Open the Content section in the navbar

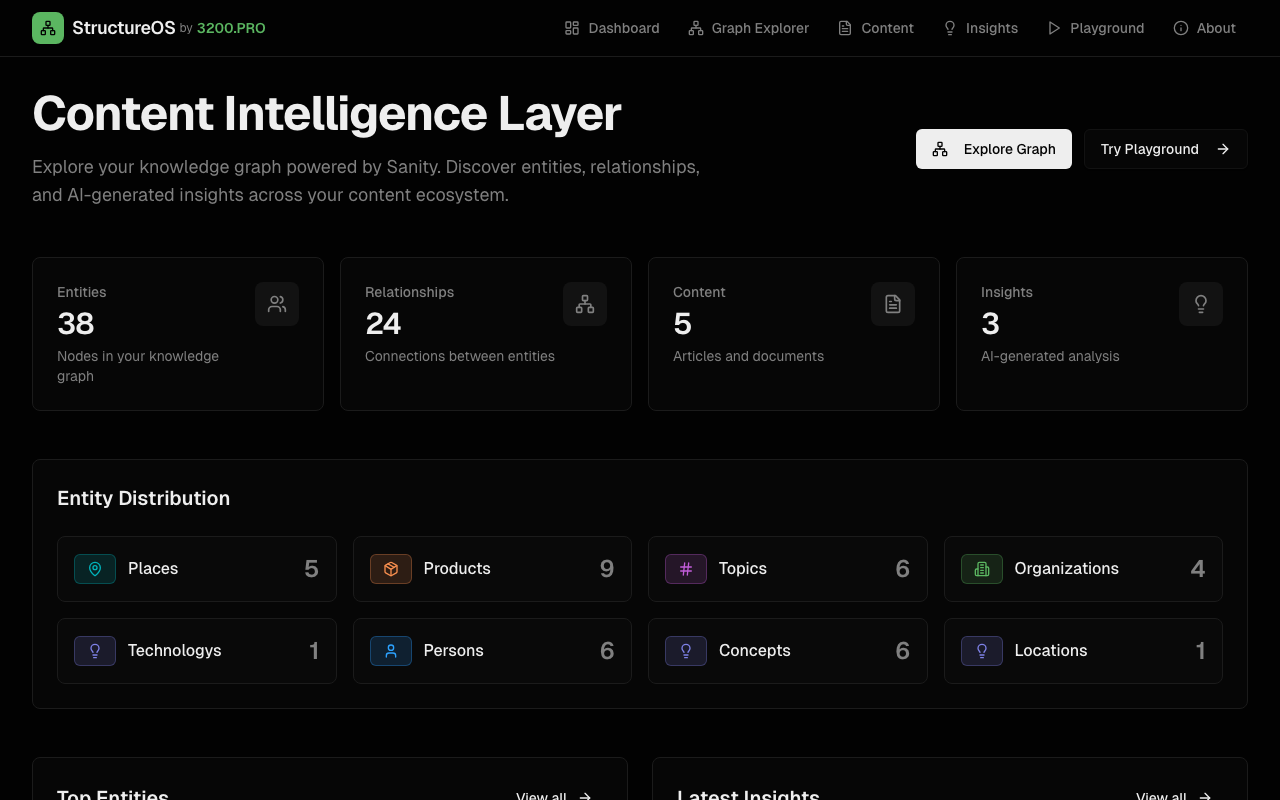coord(876,28)
